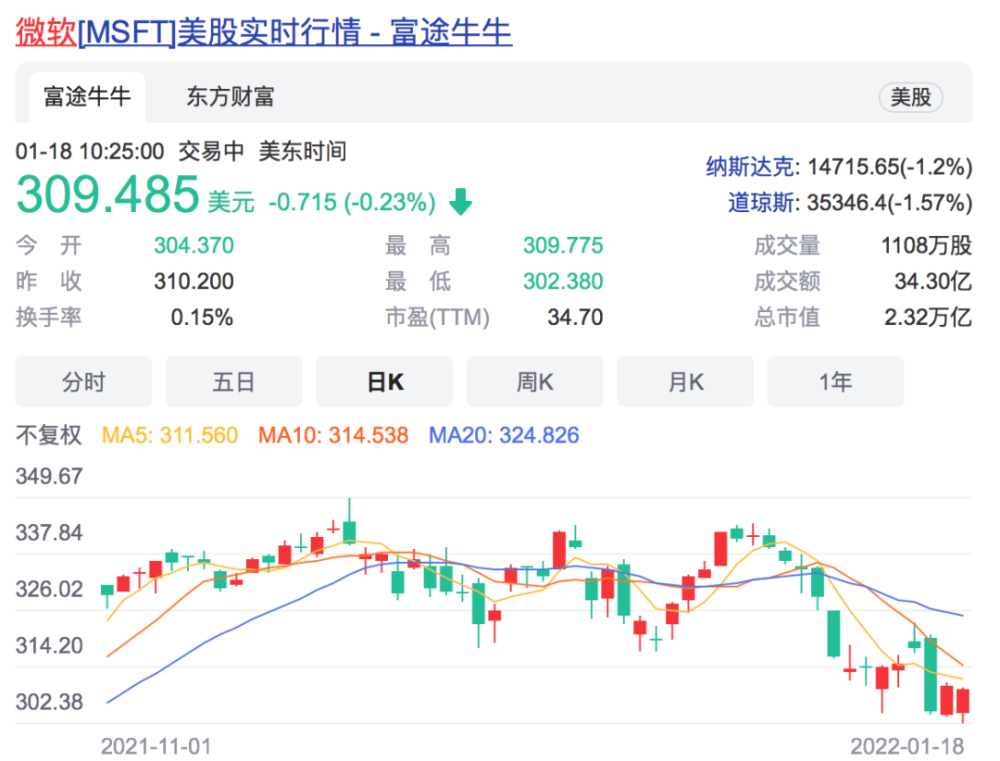Click the 2021-11-01 start date label
This screenshot has height=761, width=1000.
[x=156, y=746]
